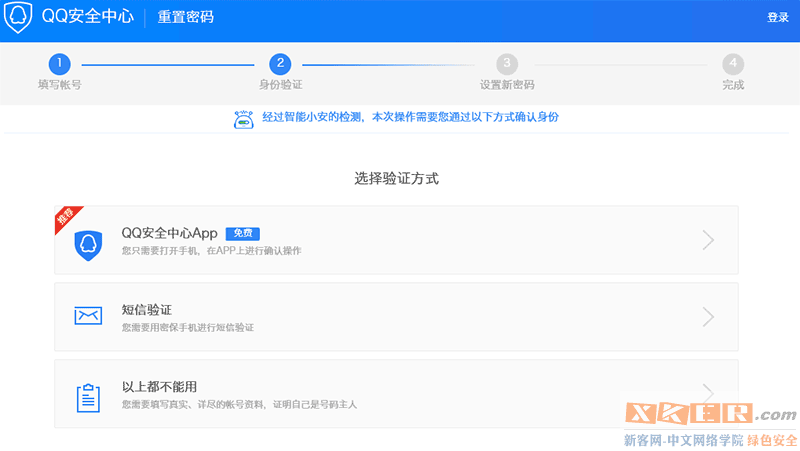
Task: Click the blue QQ penguin shield icon
Action: click(x=88, y=245)
